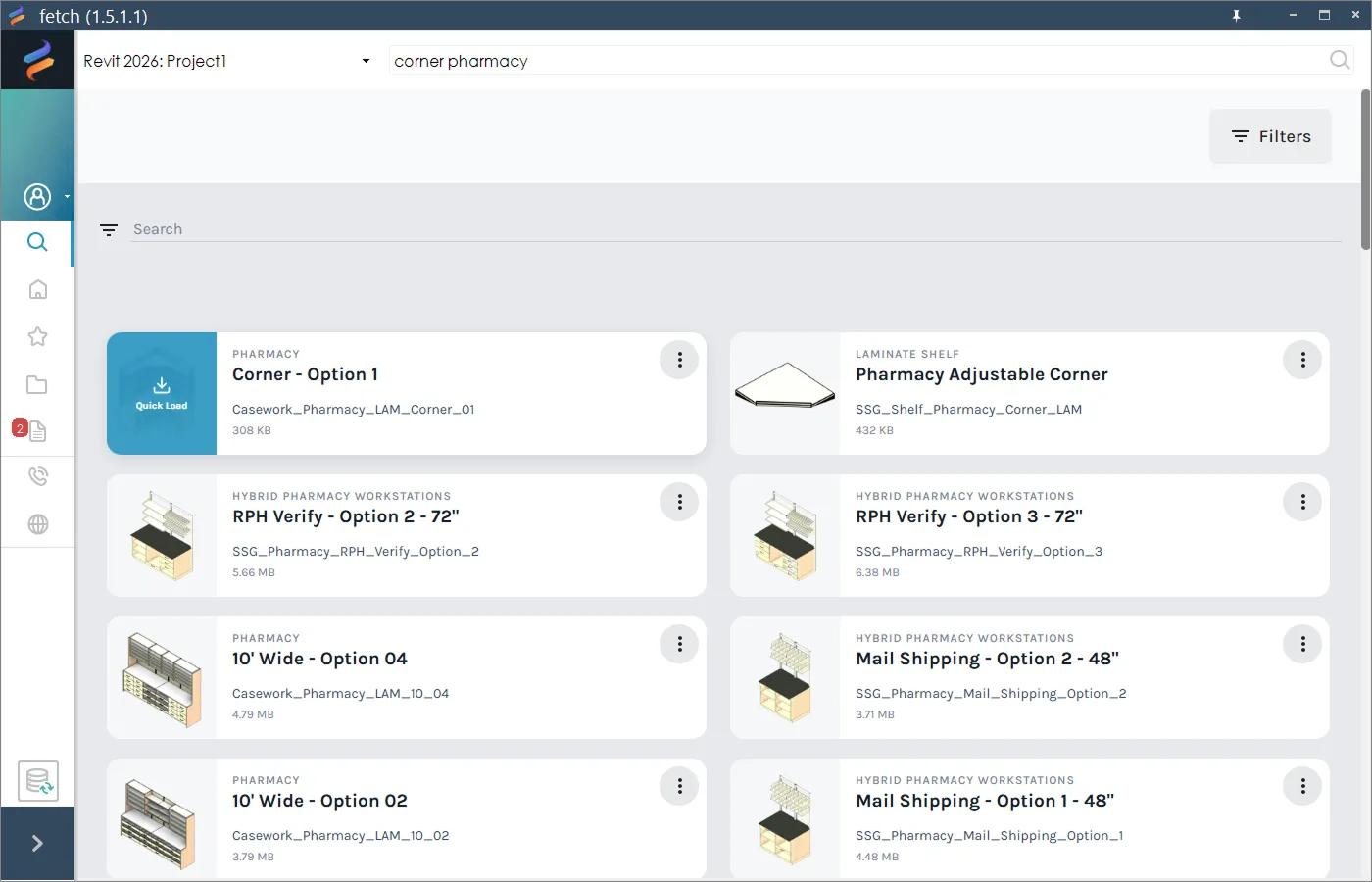Image resolution: width=1372 pixels, height=882 pixels.
Task: Select Mail Shipping - Option 1 thumbnail
Action: [785, 819]
